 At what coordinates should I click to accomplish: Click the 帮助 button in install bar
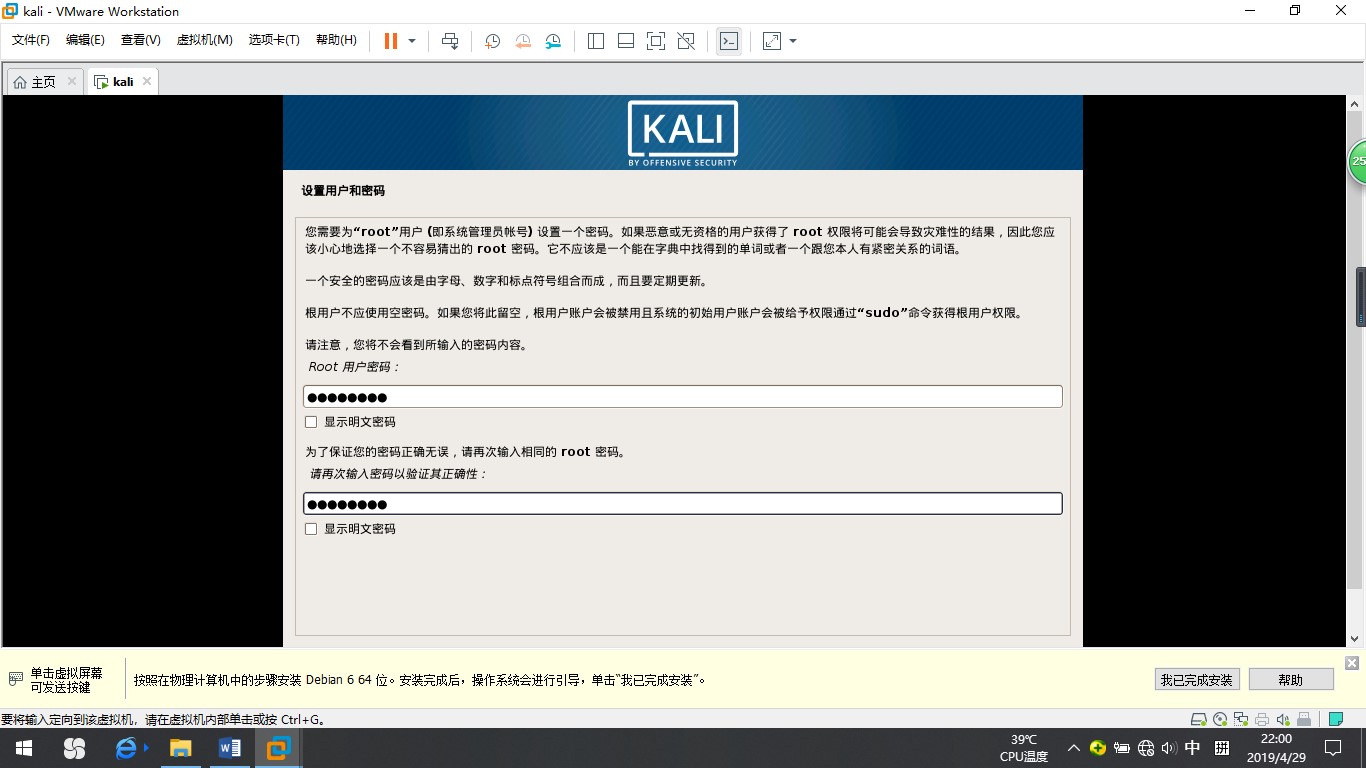[1291, 680]
